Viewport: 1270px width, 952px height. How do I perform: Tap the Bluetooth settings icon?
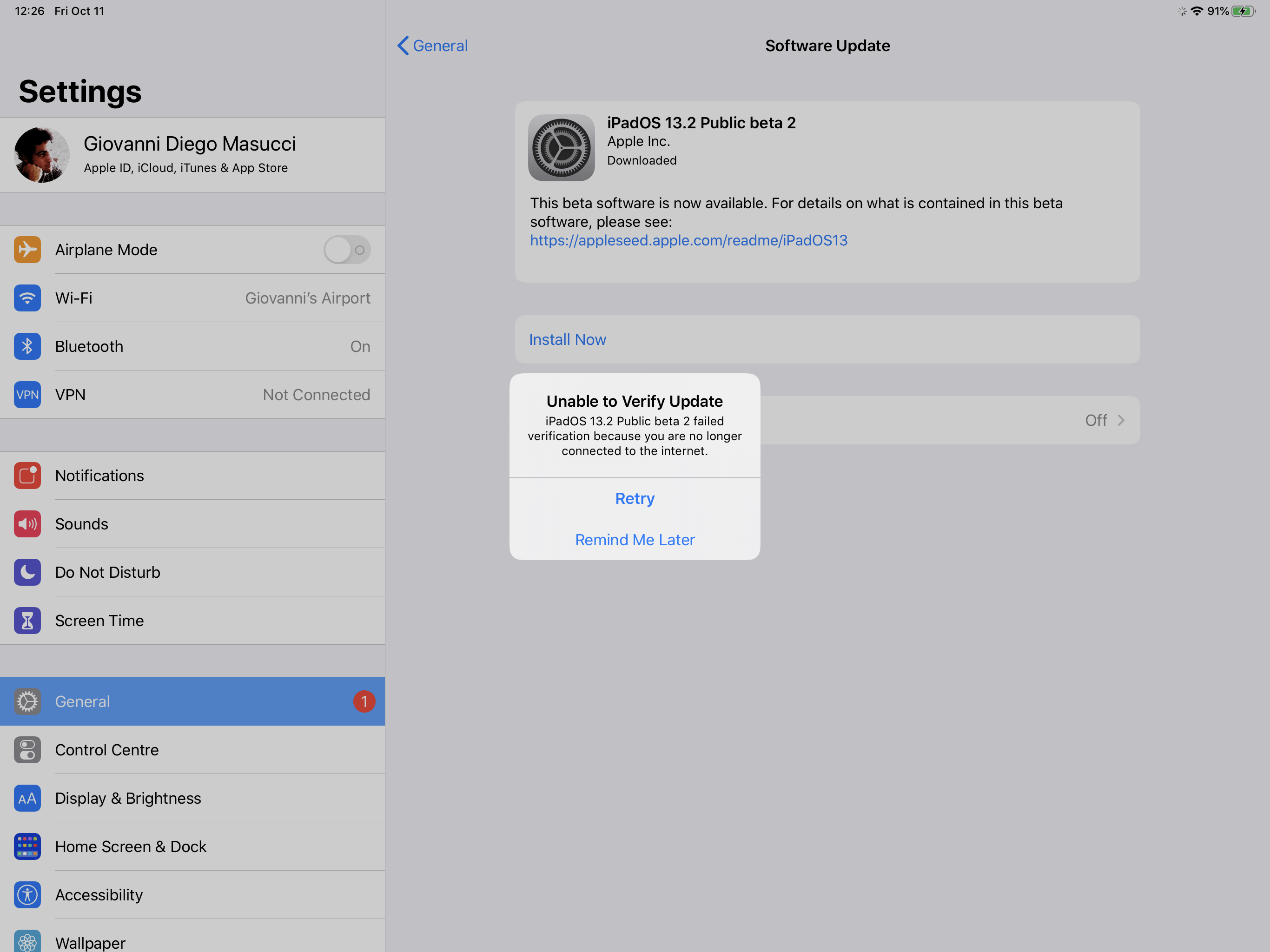pos(27,346)
